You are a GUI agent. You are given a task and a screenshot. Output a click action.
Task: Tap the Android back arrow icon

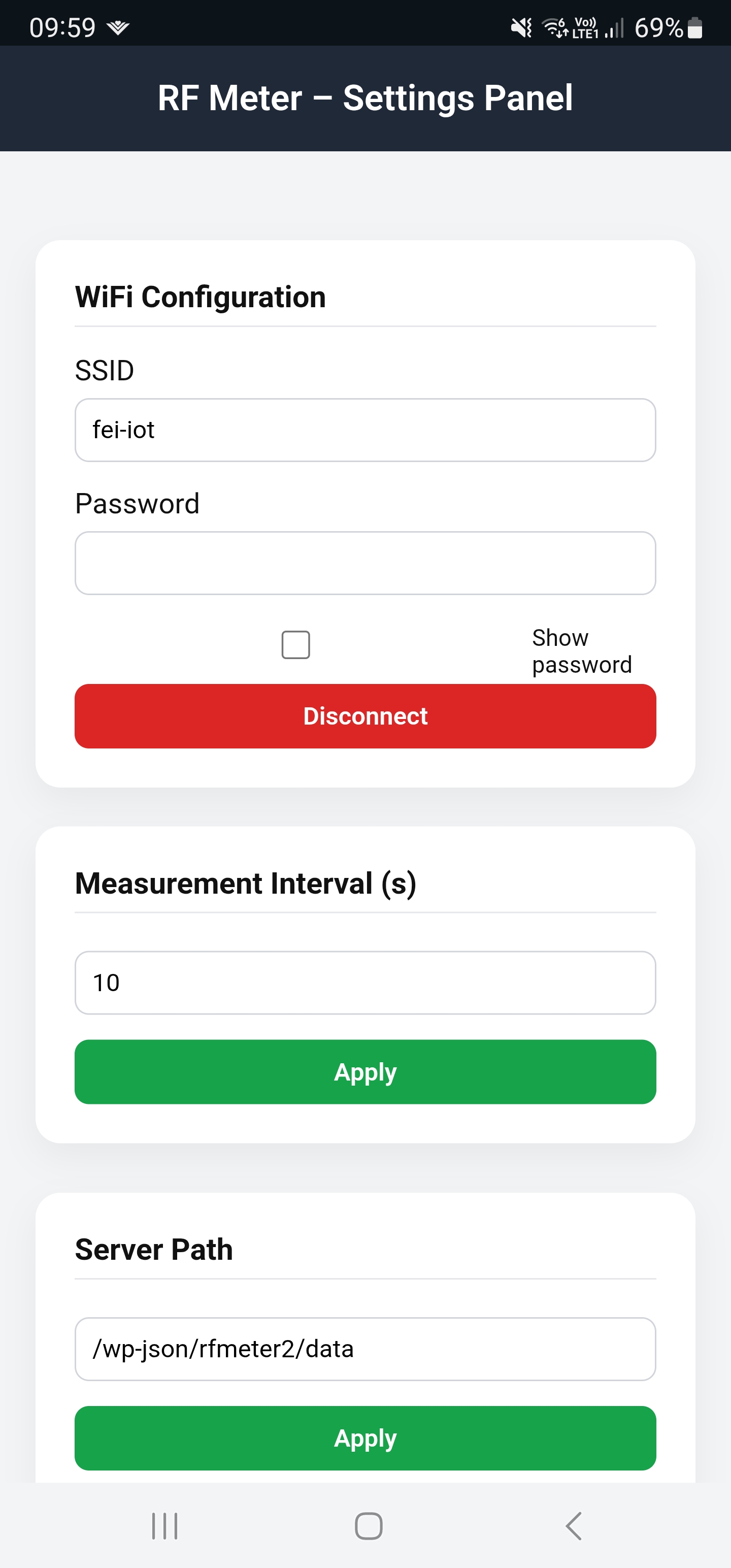(573, 1526)
